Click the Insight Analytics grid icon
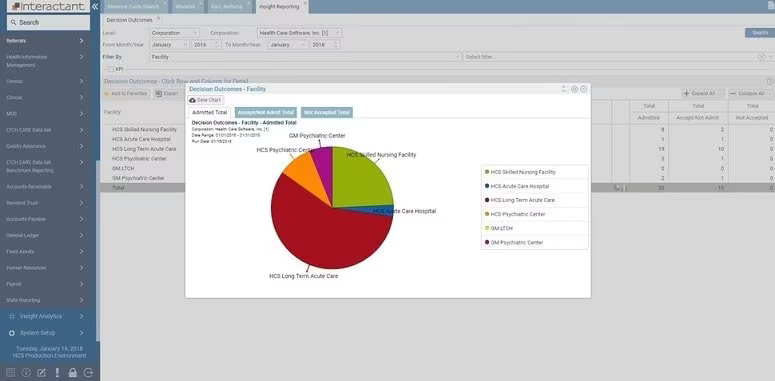The image size is (775, 381). coord(12,316)
